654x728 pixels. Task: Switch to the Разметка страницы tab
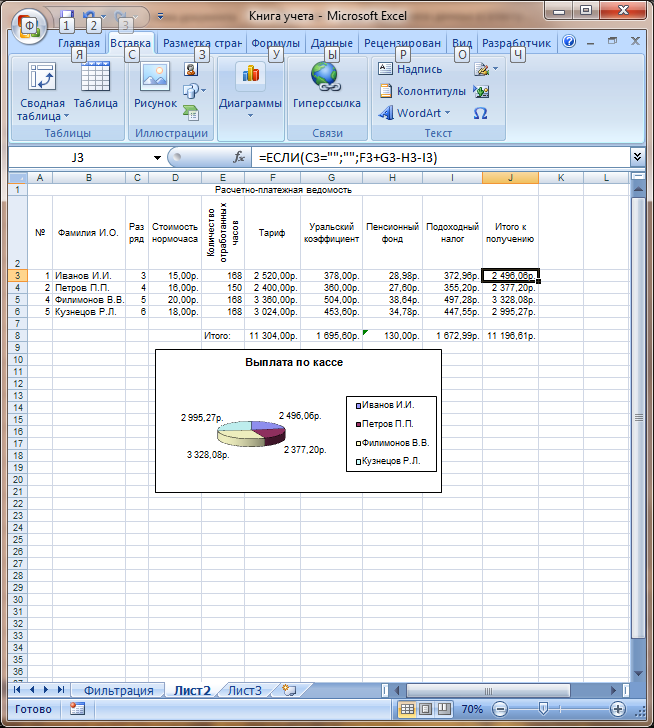coord(202,43)
